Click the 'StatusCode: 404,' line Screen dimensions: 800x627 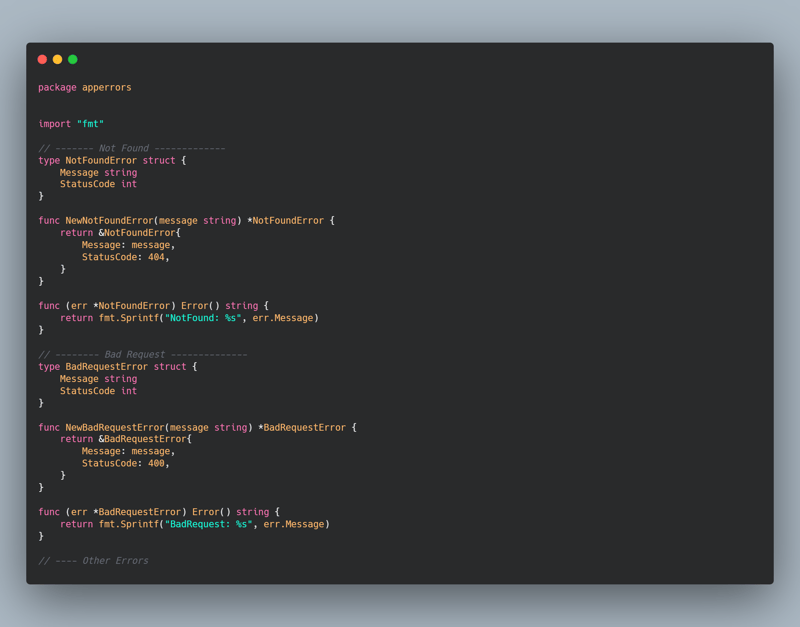(x=126, y=257)
